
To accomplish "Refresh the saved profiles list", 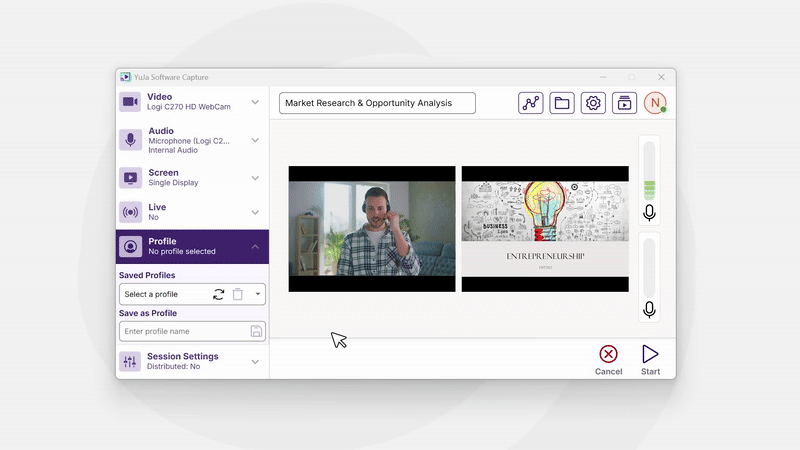I will 219,294.
